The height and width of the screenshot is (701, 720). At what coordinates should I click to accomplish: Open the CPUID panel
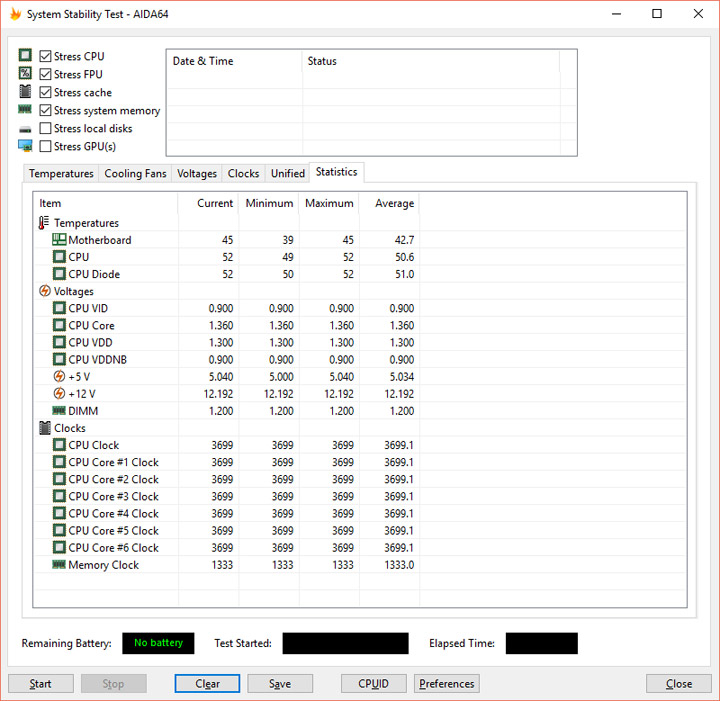click(374, 684)
